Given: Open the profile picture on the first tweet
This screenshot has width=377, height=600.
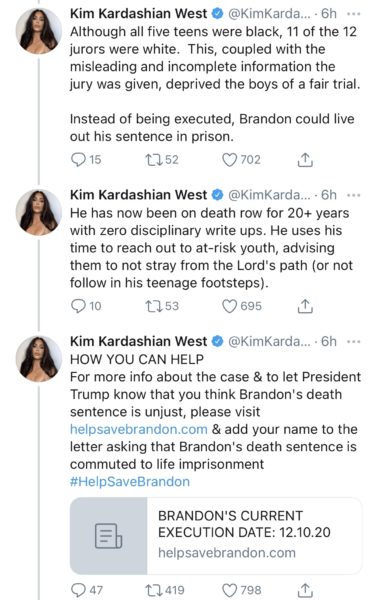Looking at the screenshot, I should pos(38,31).
